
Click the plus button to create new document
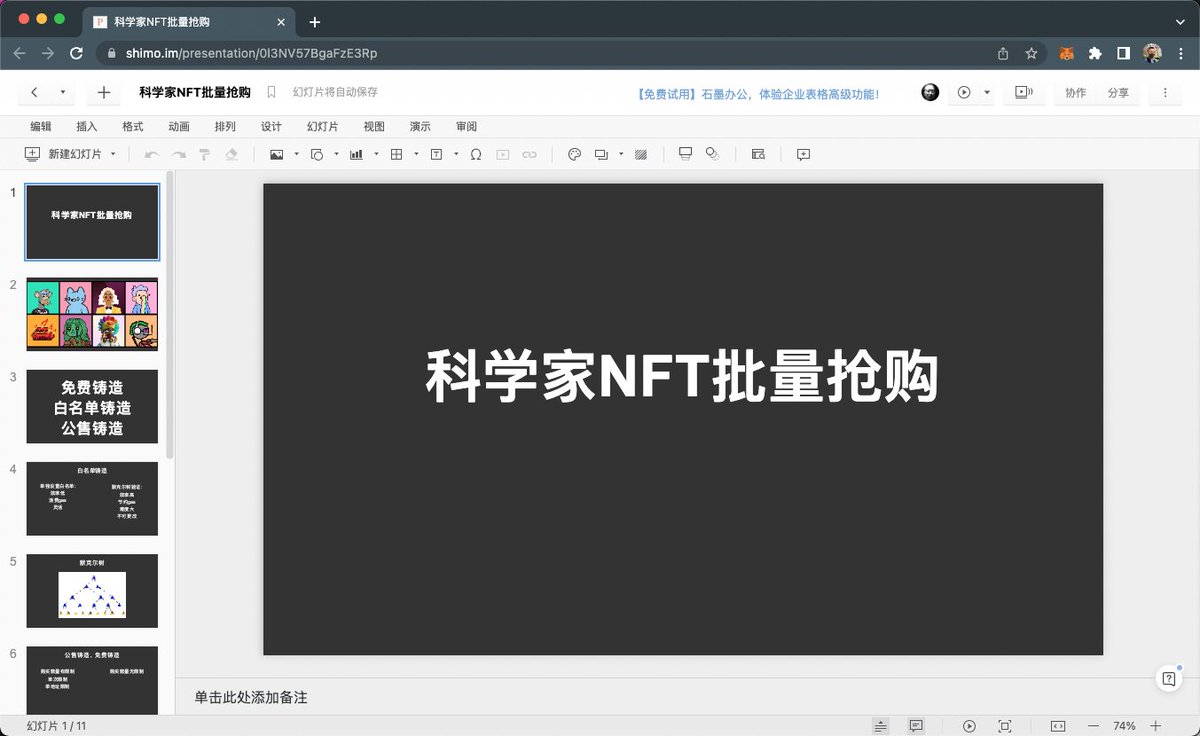point(104,92)
